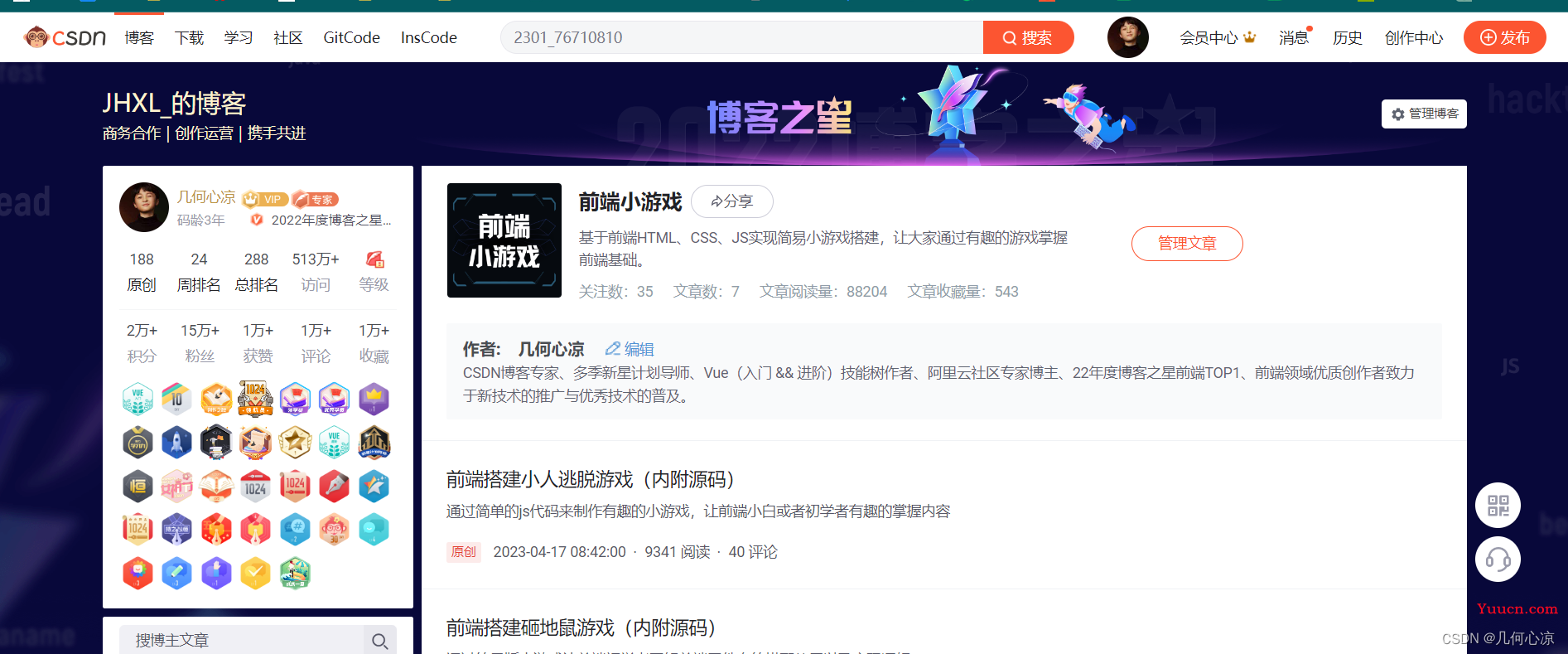
Task: Click the dark 恒 badge
Action: (138, 486)
